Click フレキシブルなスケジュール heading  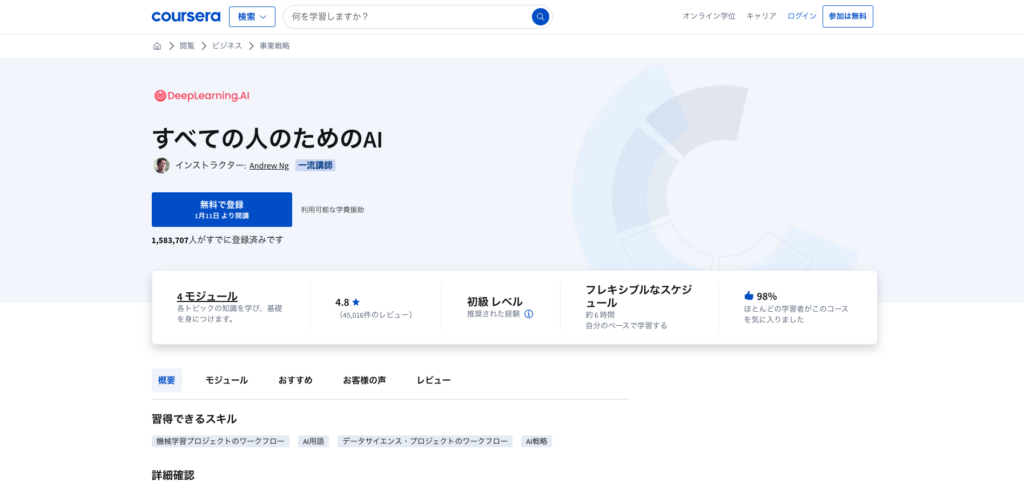click(639, 296)
